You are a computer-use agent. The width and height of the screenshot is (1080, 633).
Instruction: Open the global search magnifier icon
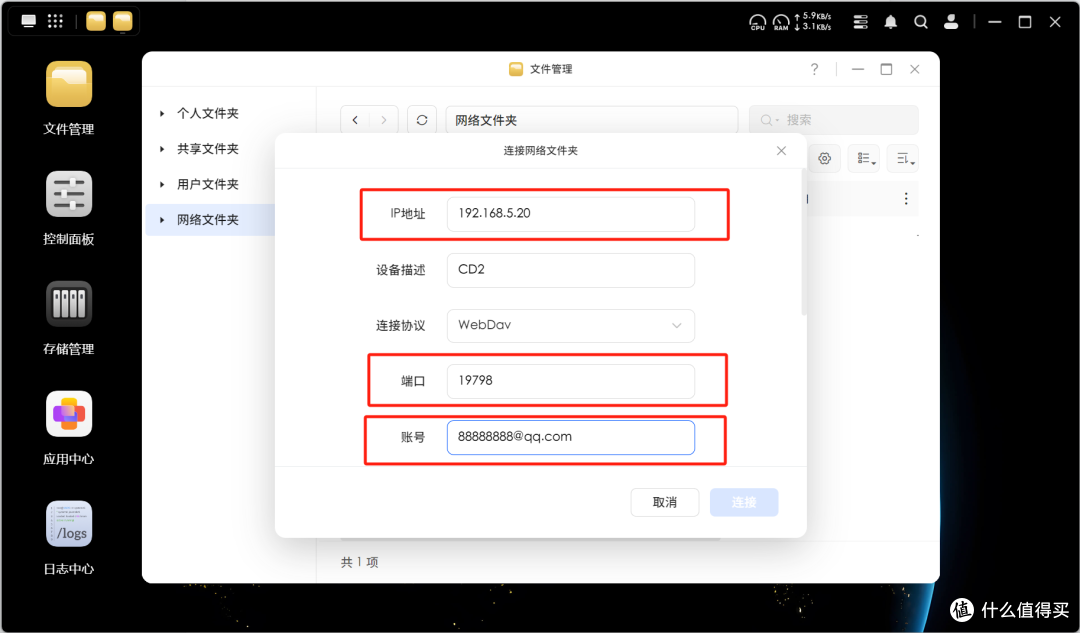click(x=921, y=22)
